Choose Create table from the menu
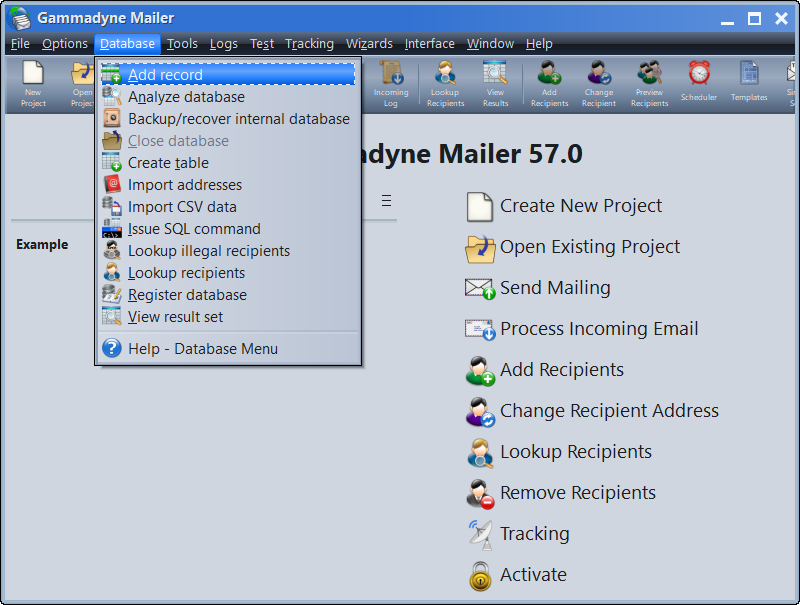The width and height of the screenshot is (800, 605). (228, 162)
